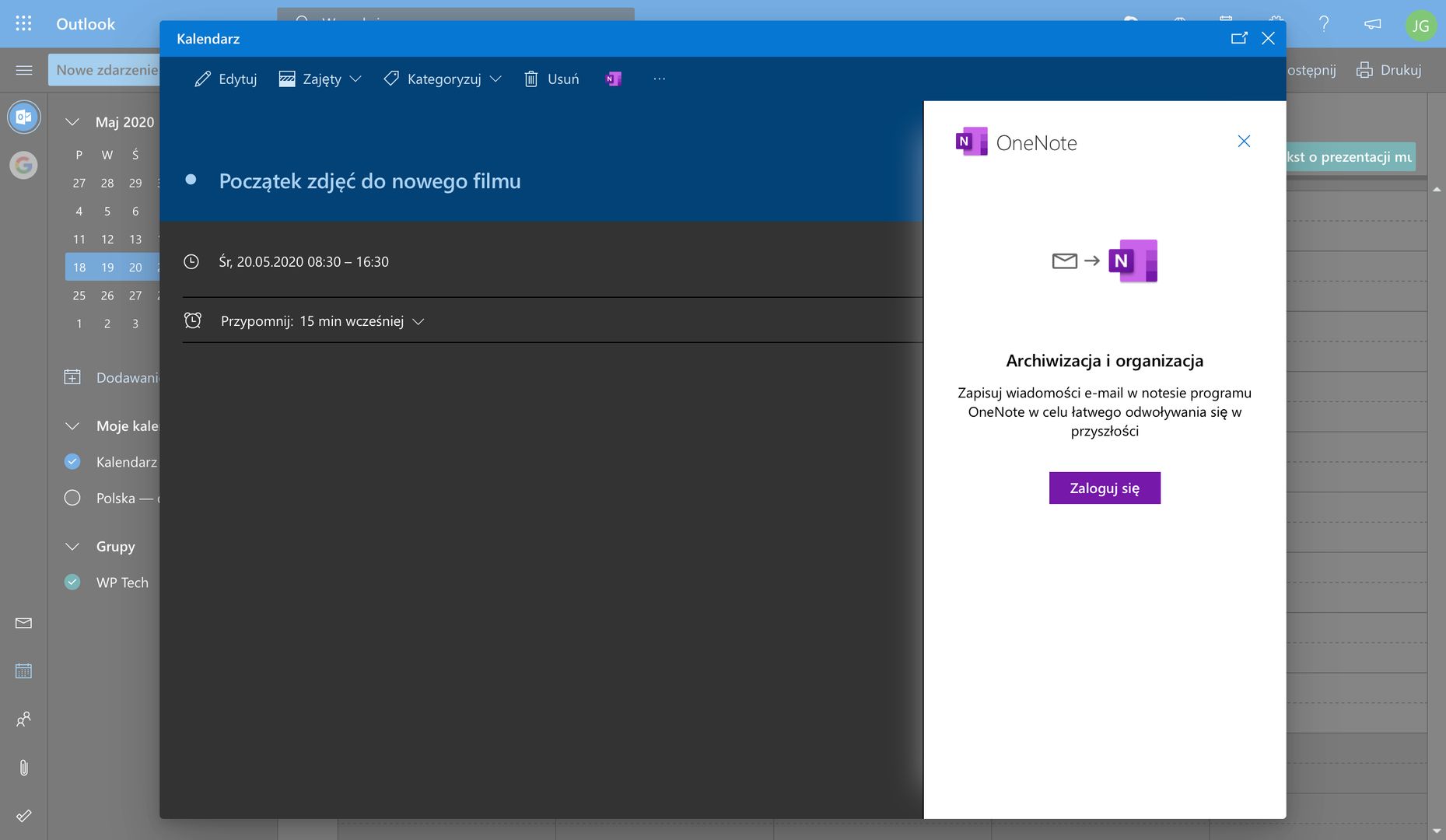Select the Outlook account icon in sidebar
The width and height of the screenshot is (1446, 840).
pos(23,117)
